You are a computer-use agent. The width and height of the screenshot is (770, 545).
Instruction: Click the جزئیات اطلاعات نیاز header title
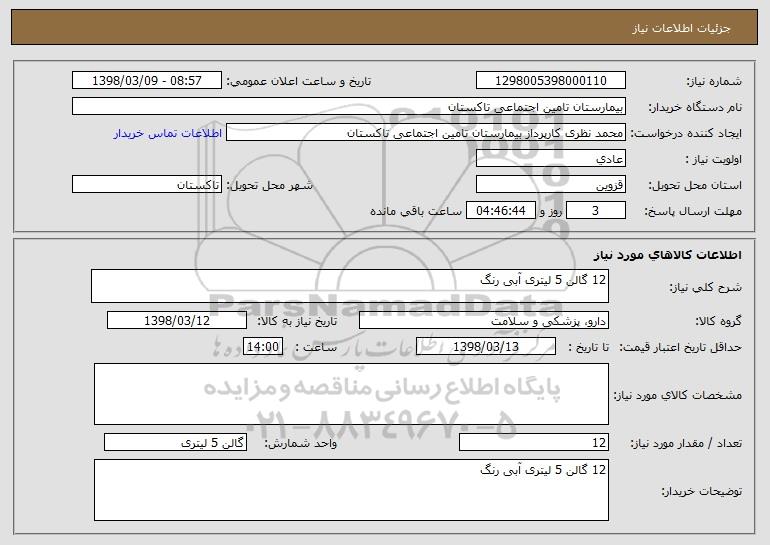(x=681, y=28)
